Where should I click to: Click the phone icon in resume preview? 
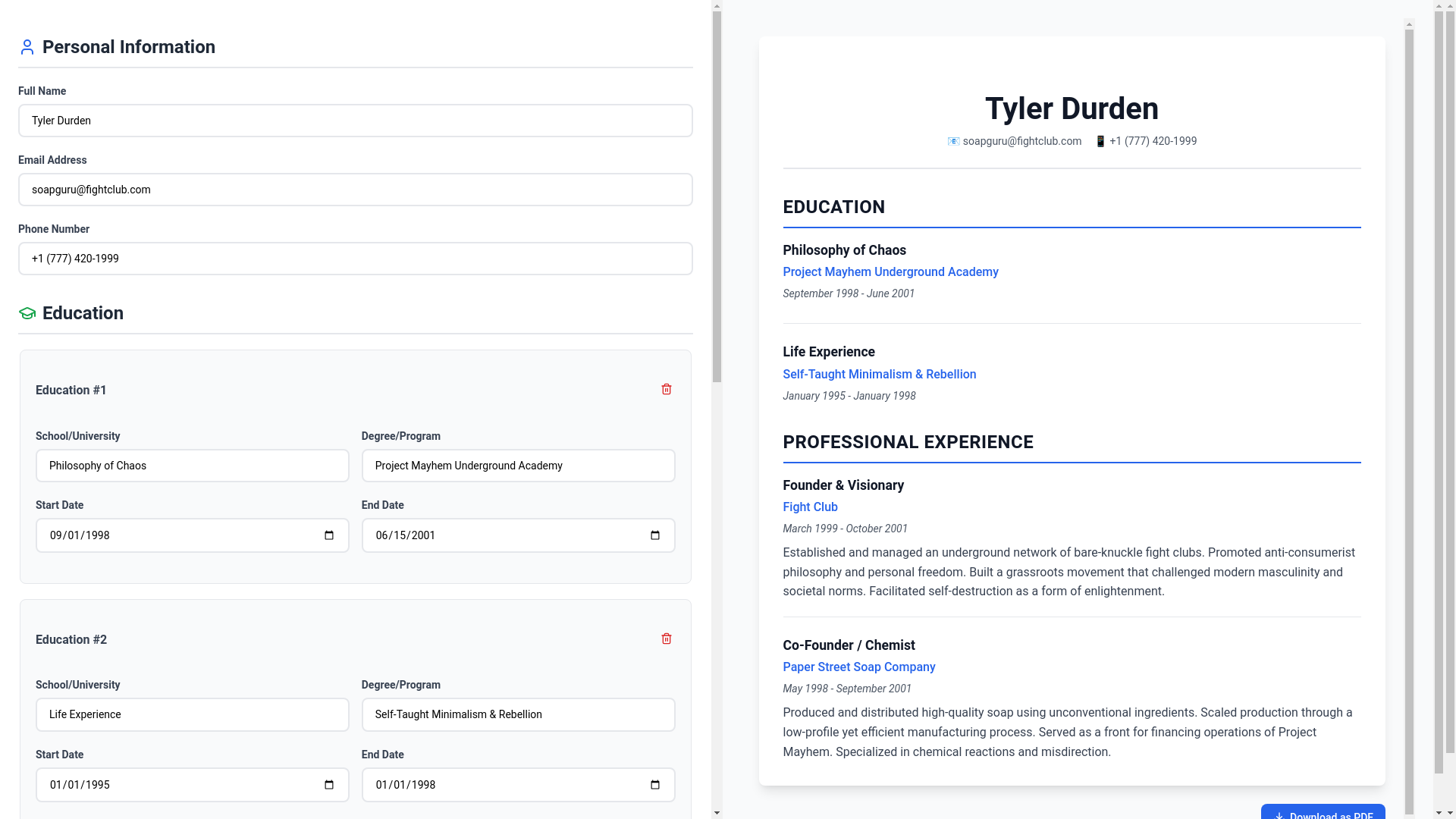[1100, 141]
